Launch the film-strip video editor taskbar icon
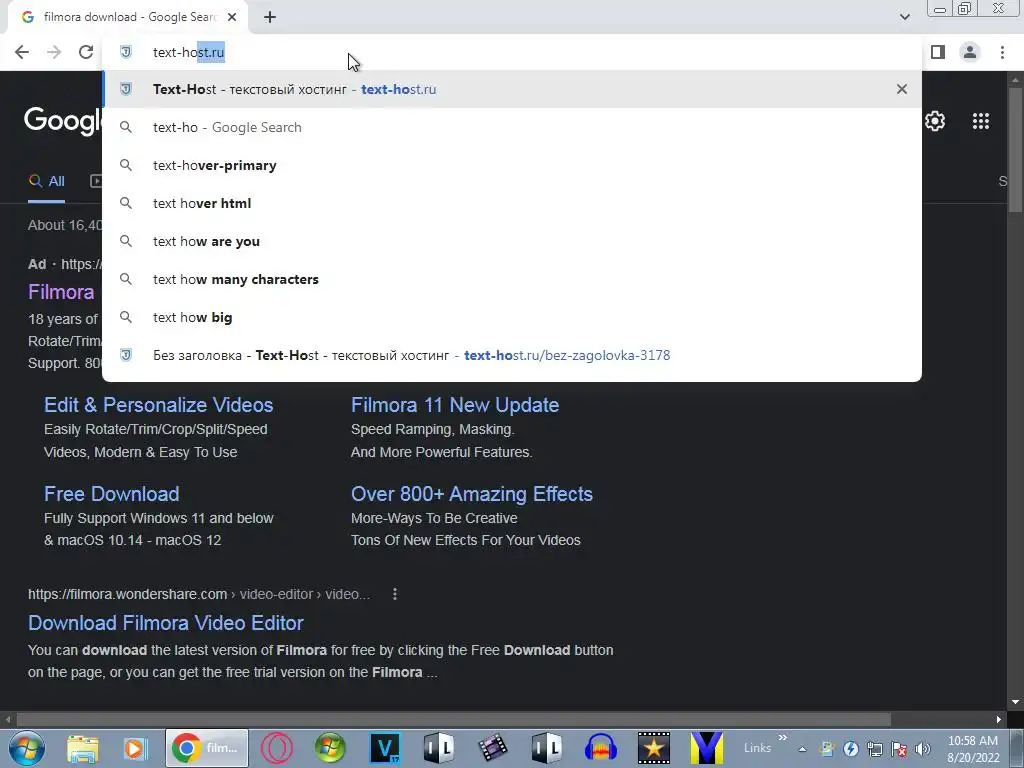 tap(492, 748)
